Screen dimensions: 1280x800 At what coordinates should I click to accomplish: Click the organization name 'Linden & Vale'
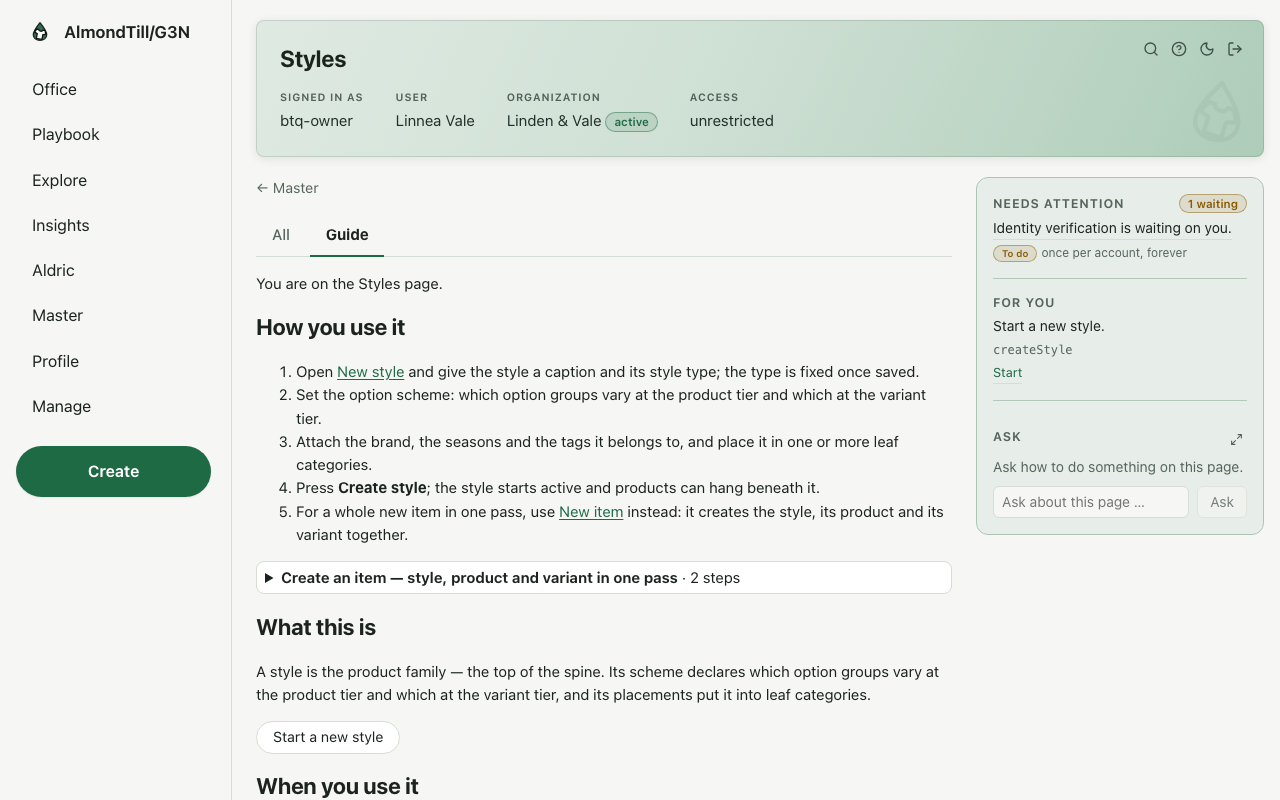[554, 121]
